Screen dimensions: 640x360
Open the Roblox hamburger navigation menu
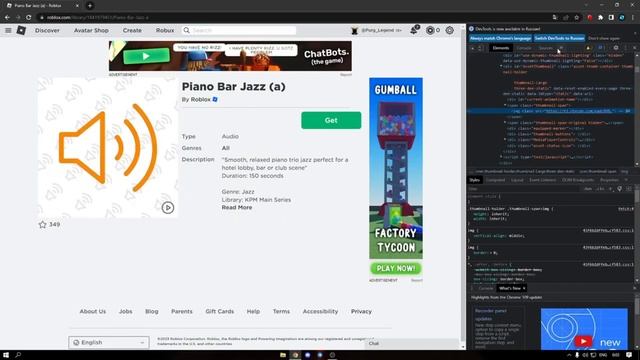click(8, 30)
